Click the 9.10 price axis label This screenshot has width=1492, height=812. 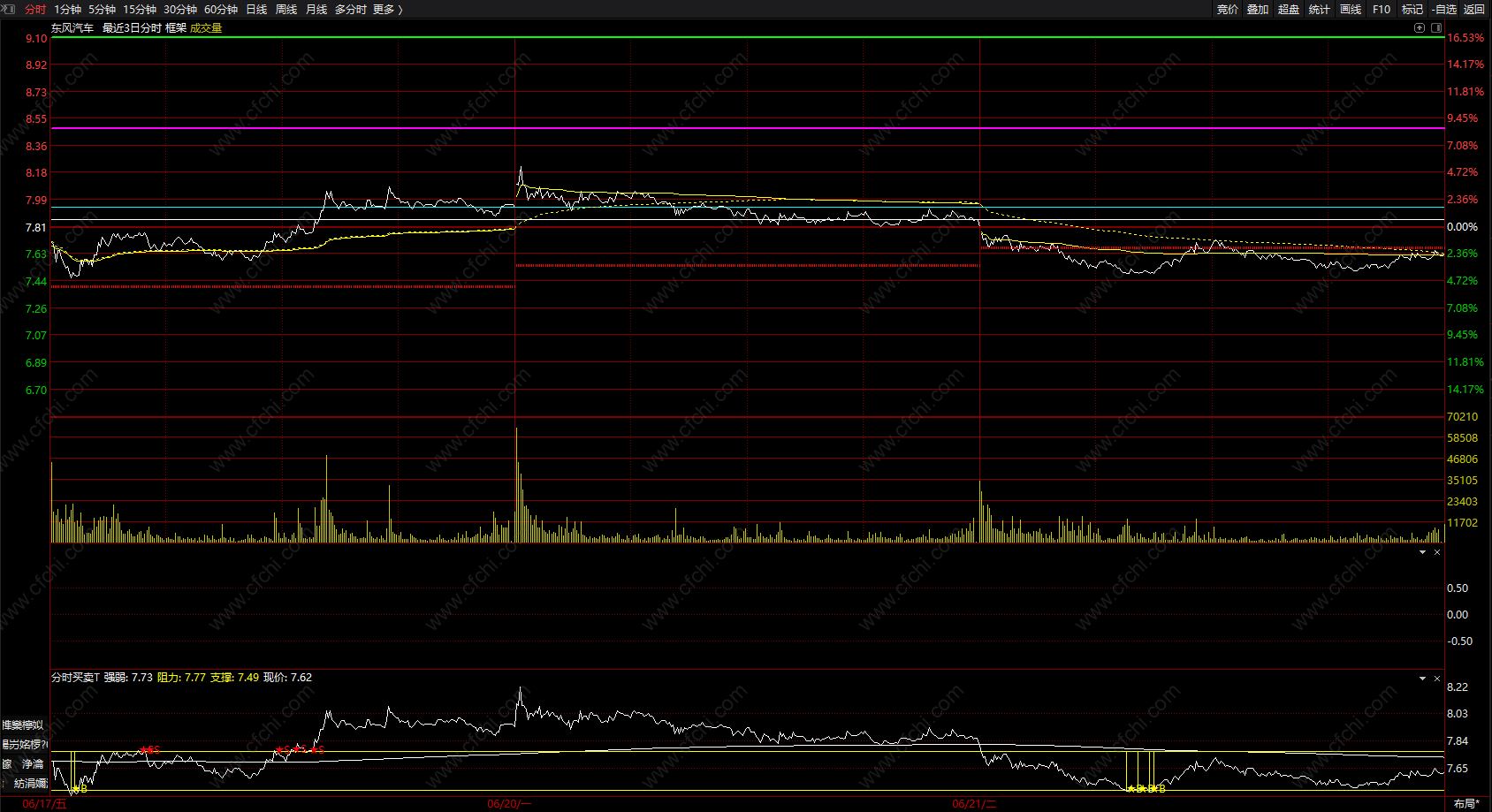(36, 38)
